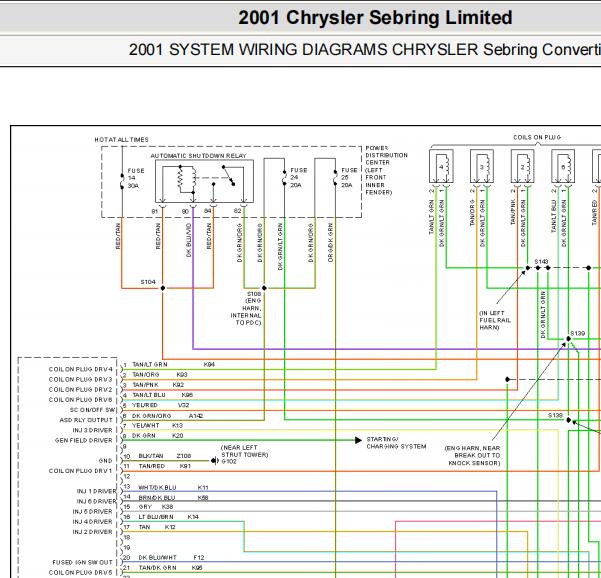Click the 'INJ 2 DRIVER' pin label
601x578 pixels.
click(93, 532)
